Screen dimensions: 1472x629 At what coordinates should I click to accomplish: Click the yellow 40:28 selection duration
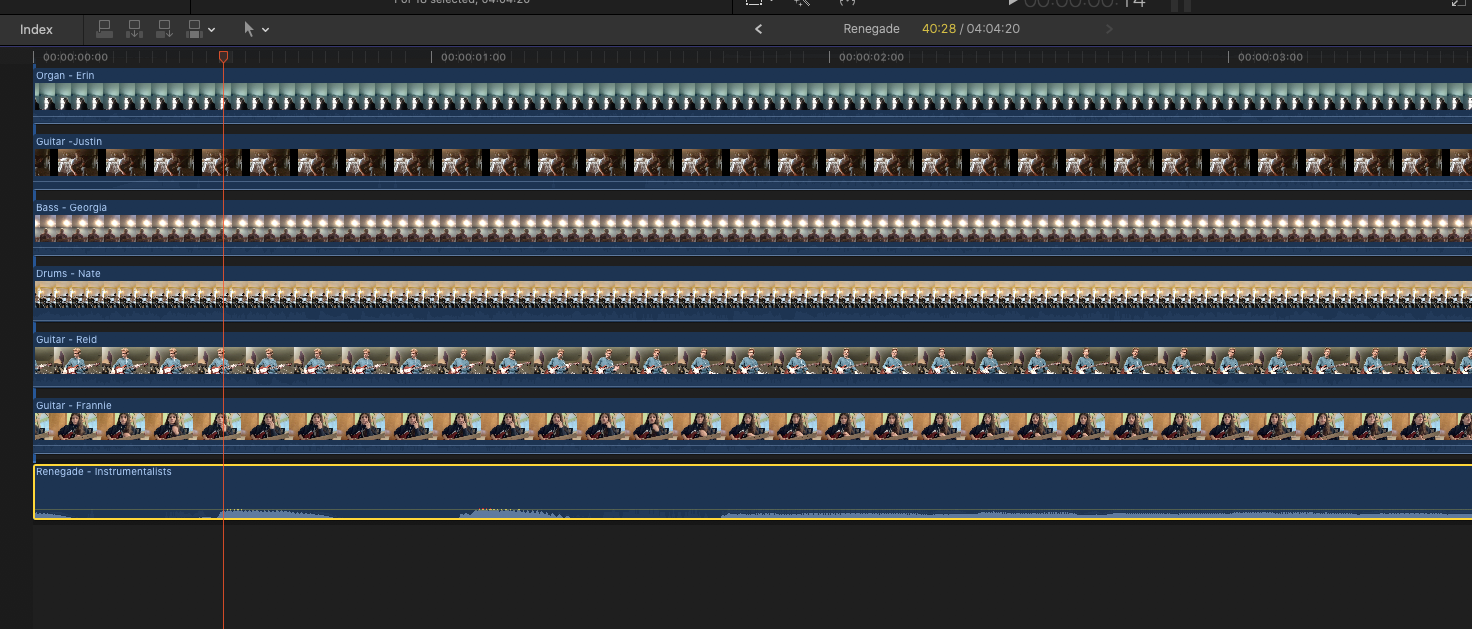[x=937, y=29]
